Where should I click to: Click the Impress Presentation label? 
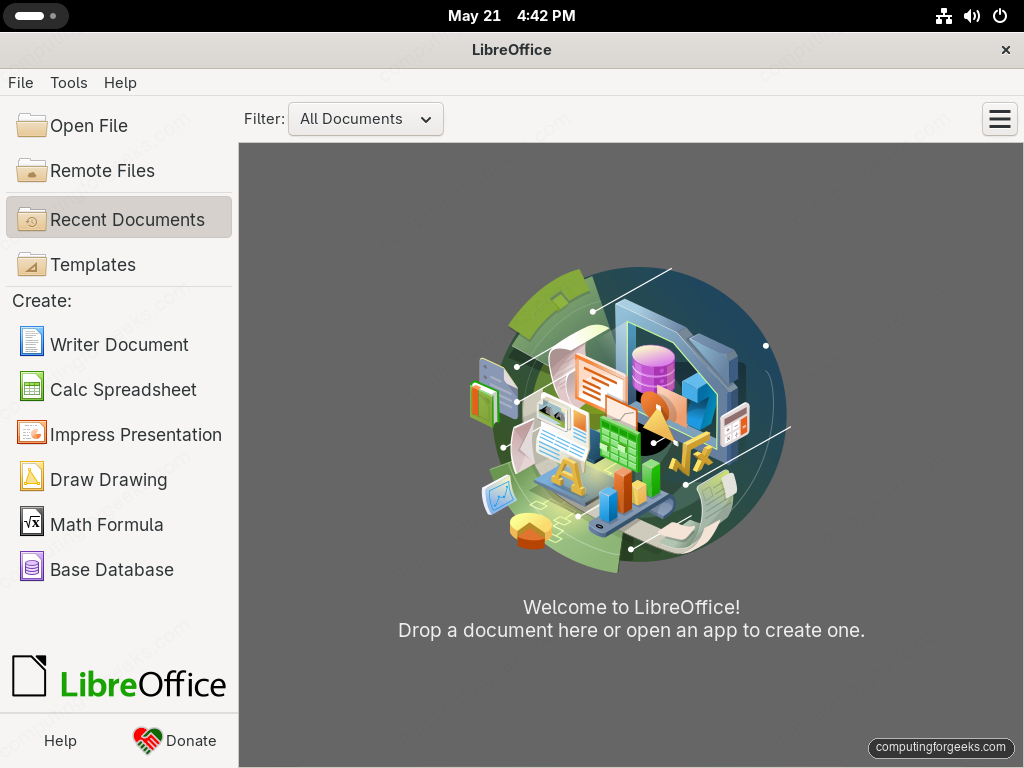[136, 434]
